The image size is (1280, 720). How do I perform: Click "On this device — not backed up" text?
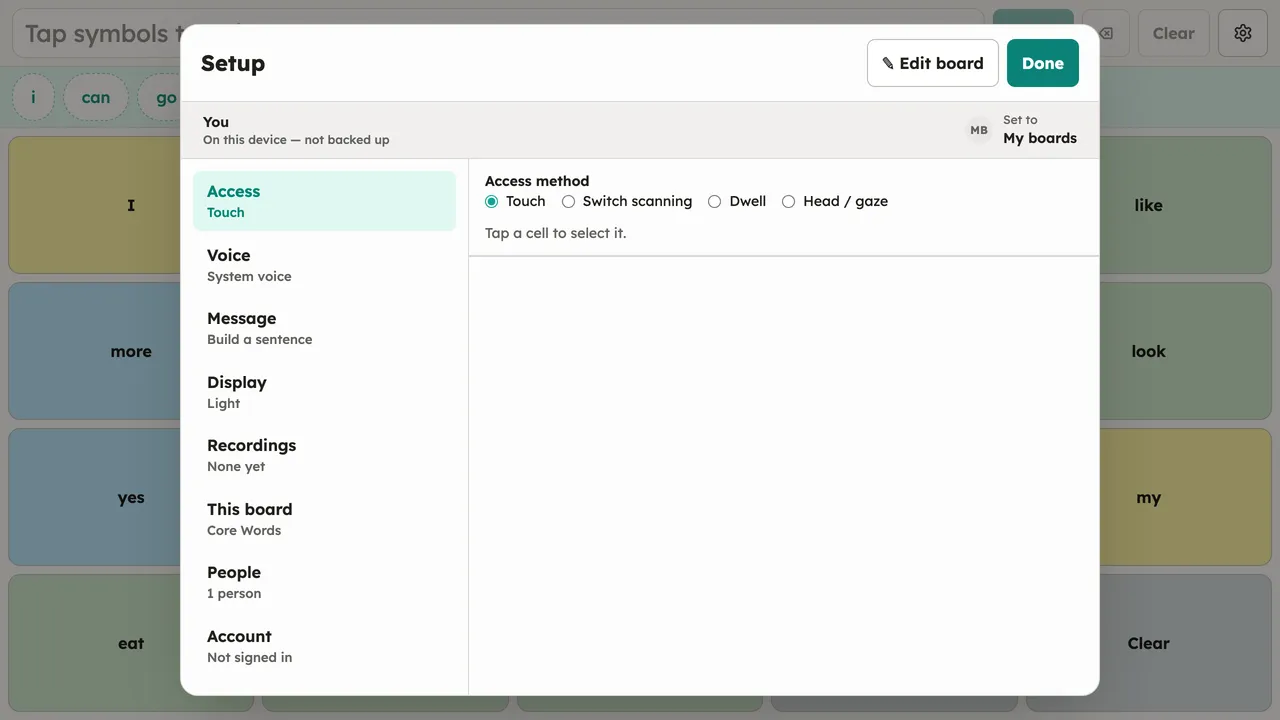pyautogui.click(x=296, y=140)
